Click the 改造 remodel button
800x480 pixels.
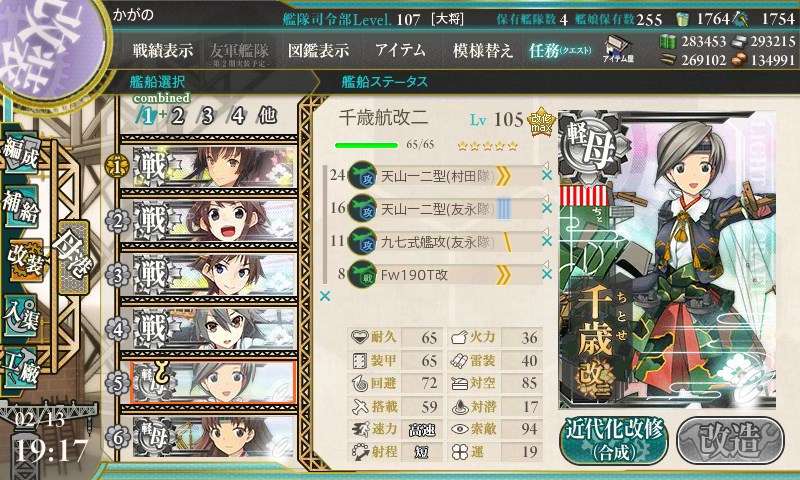pos(730,441)
